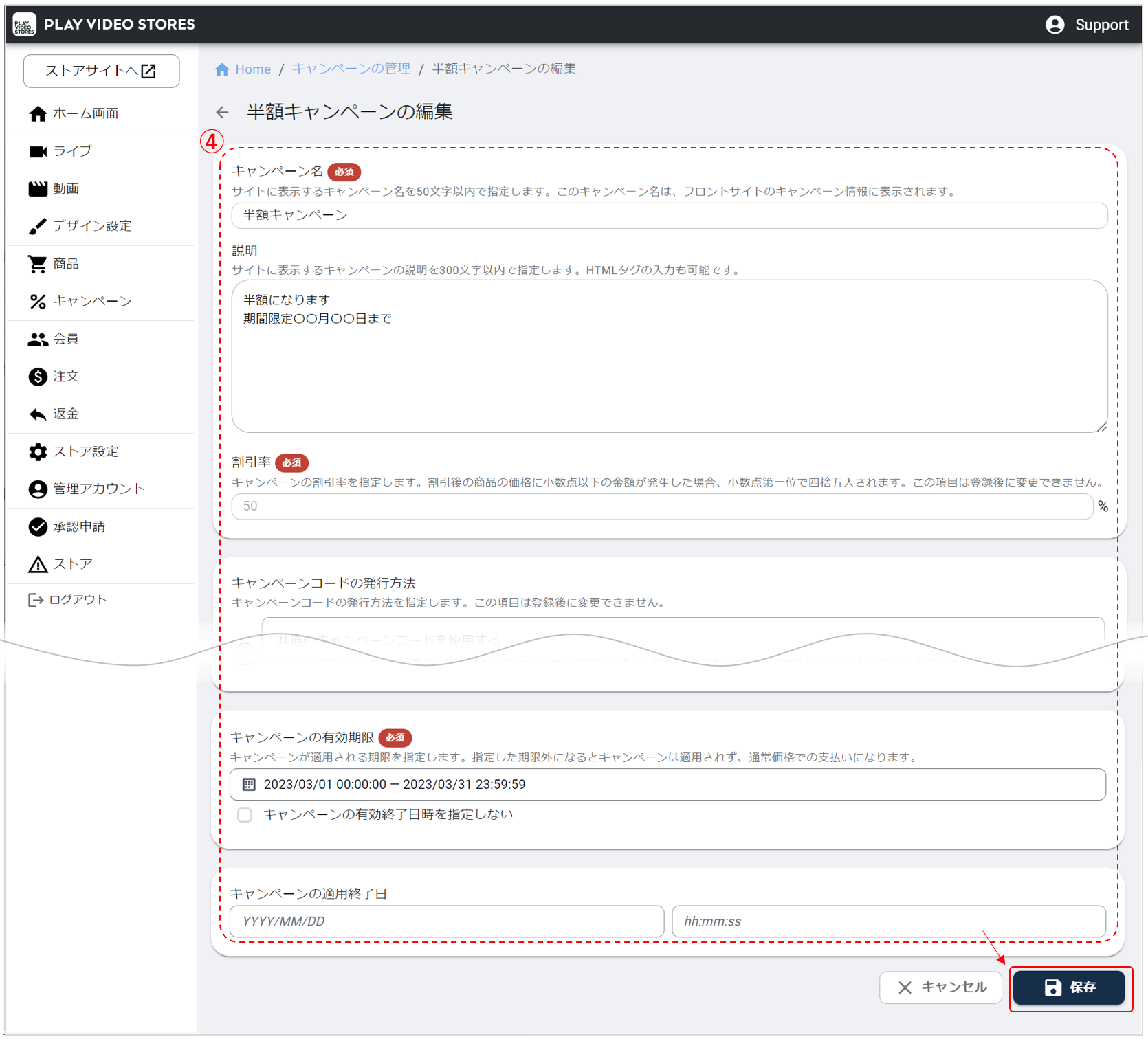Image resolution: width=1148 pixels, height=1039 pixels.
Task: Open Support account icon in header
Action: tap(1054, 25)
